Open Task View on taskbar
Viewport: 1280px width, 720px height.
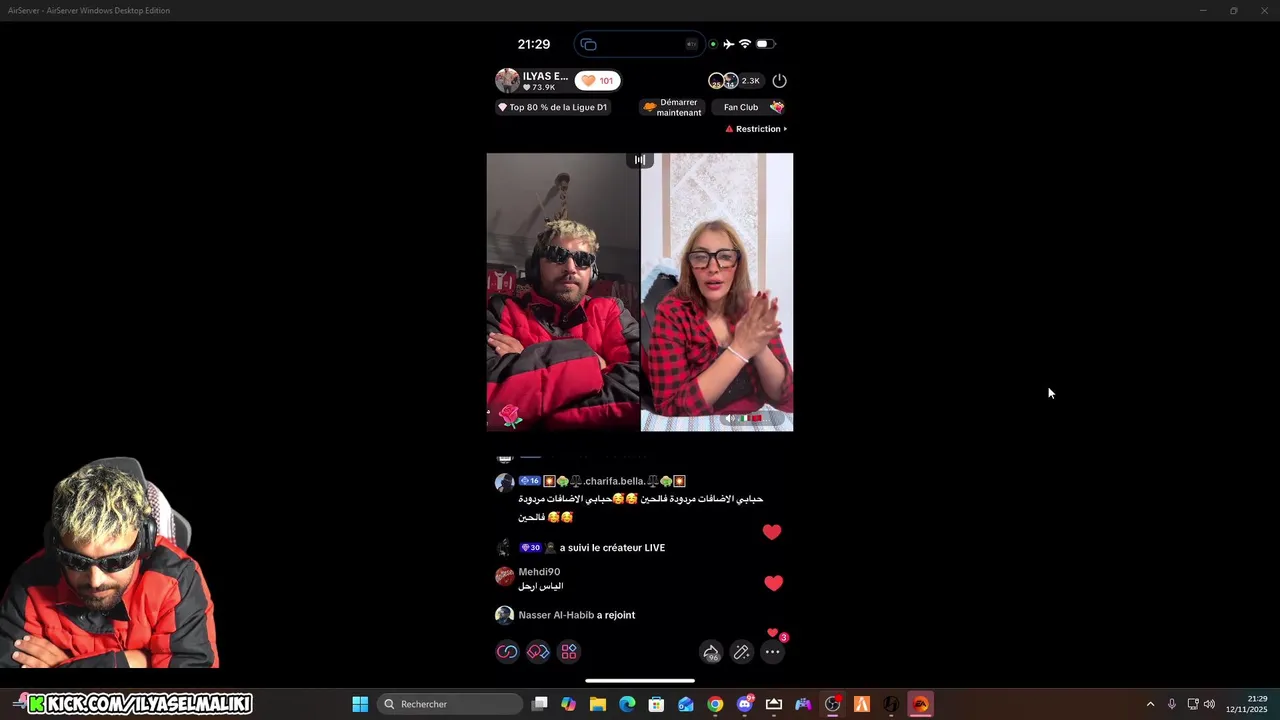coord(540,704)
